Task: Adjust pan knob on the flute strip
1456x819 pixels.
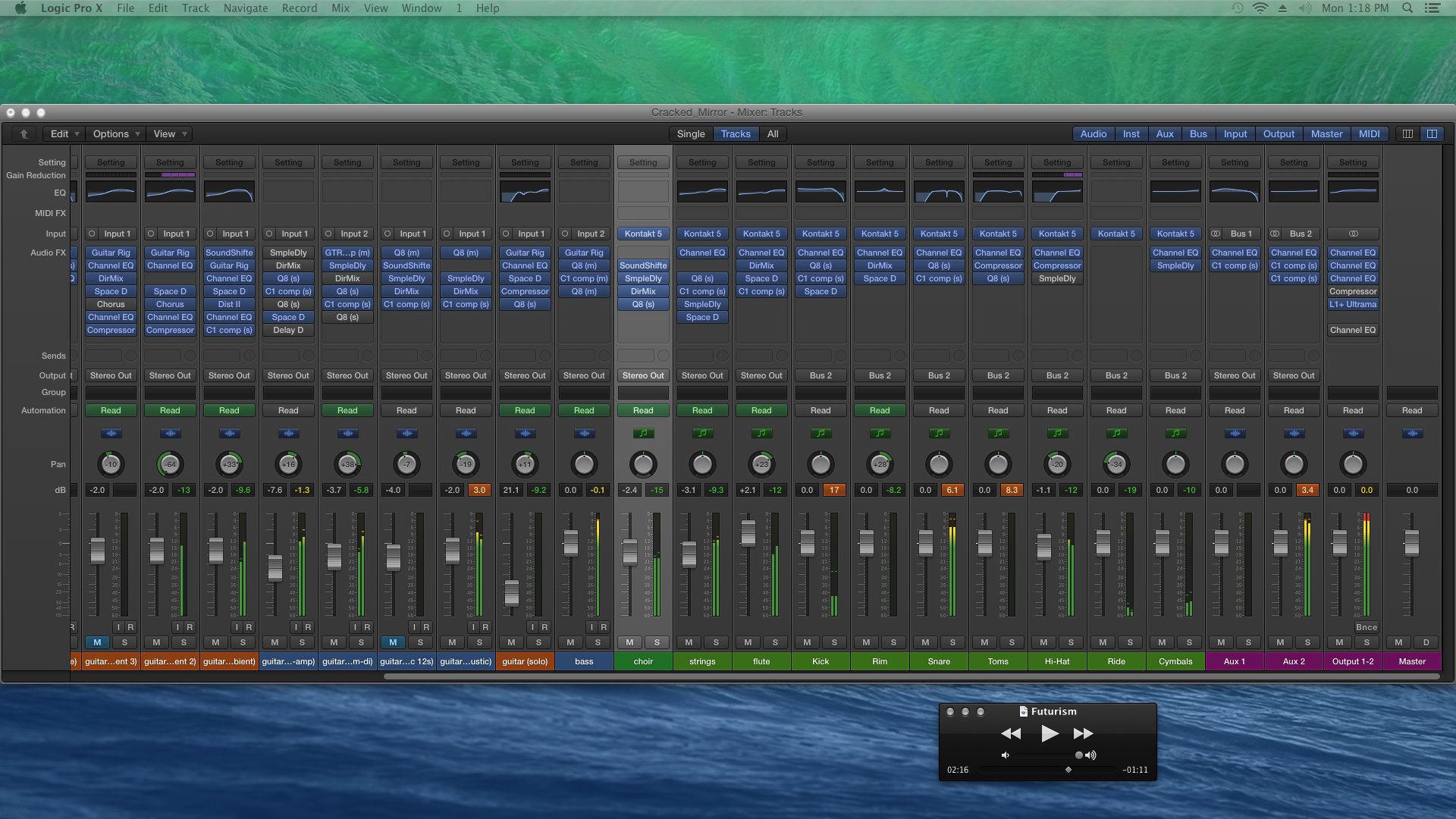Action: [x=761, y=464]
